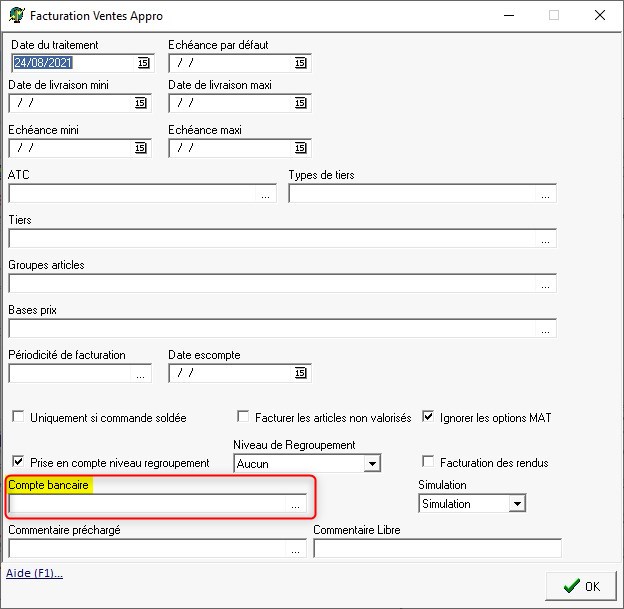Click the ATC browse ellipsis button
This screenshot has height=609, width=624.
click(265, 194)
